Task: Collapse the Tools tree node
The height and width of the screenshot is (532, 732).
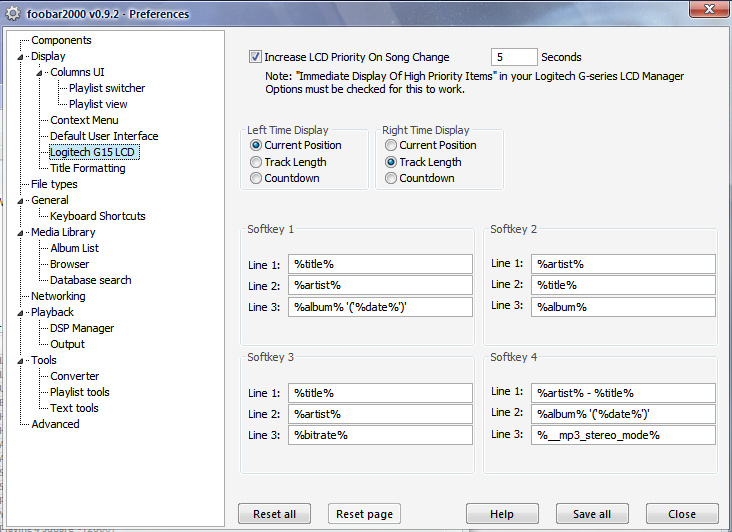Action: (x=20, y=361)
